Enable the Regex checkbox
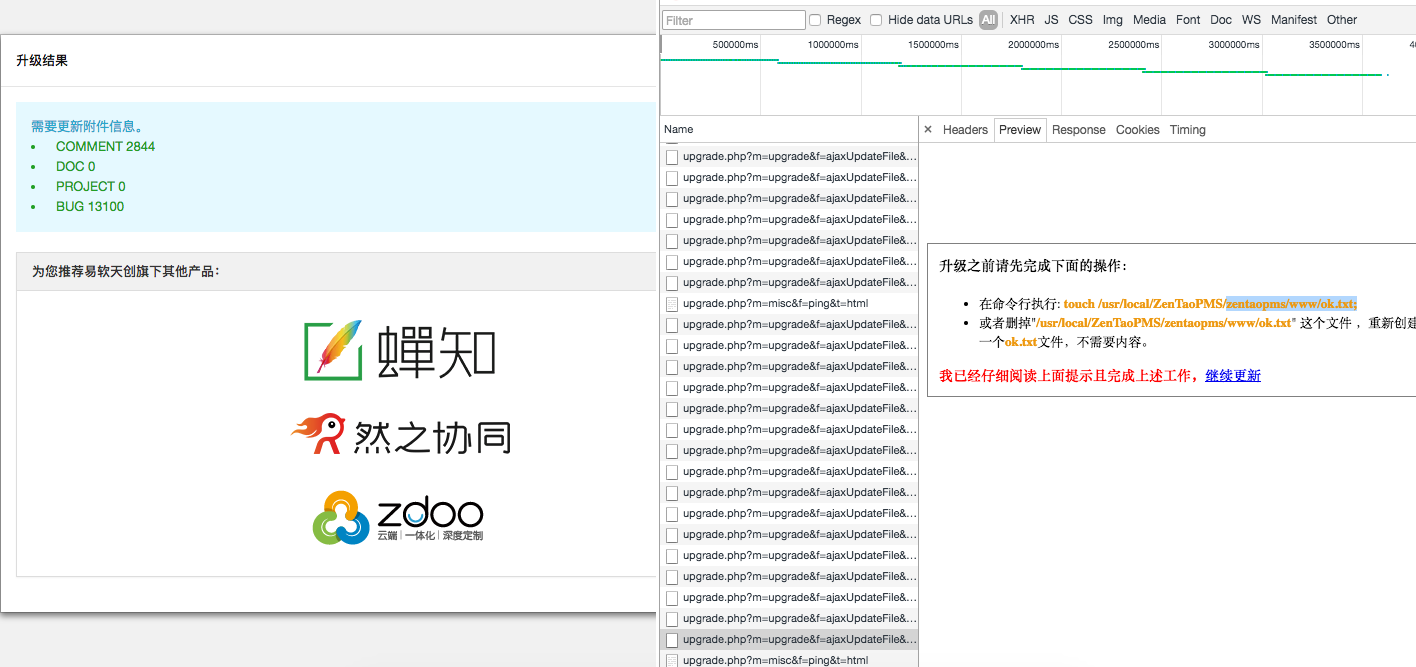 [x=815, y=20]
